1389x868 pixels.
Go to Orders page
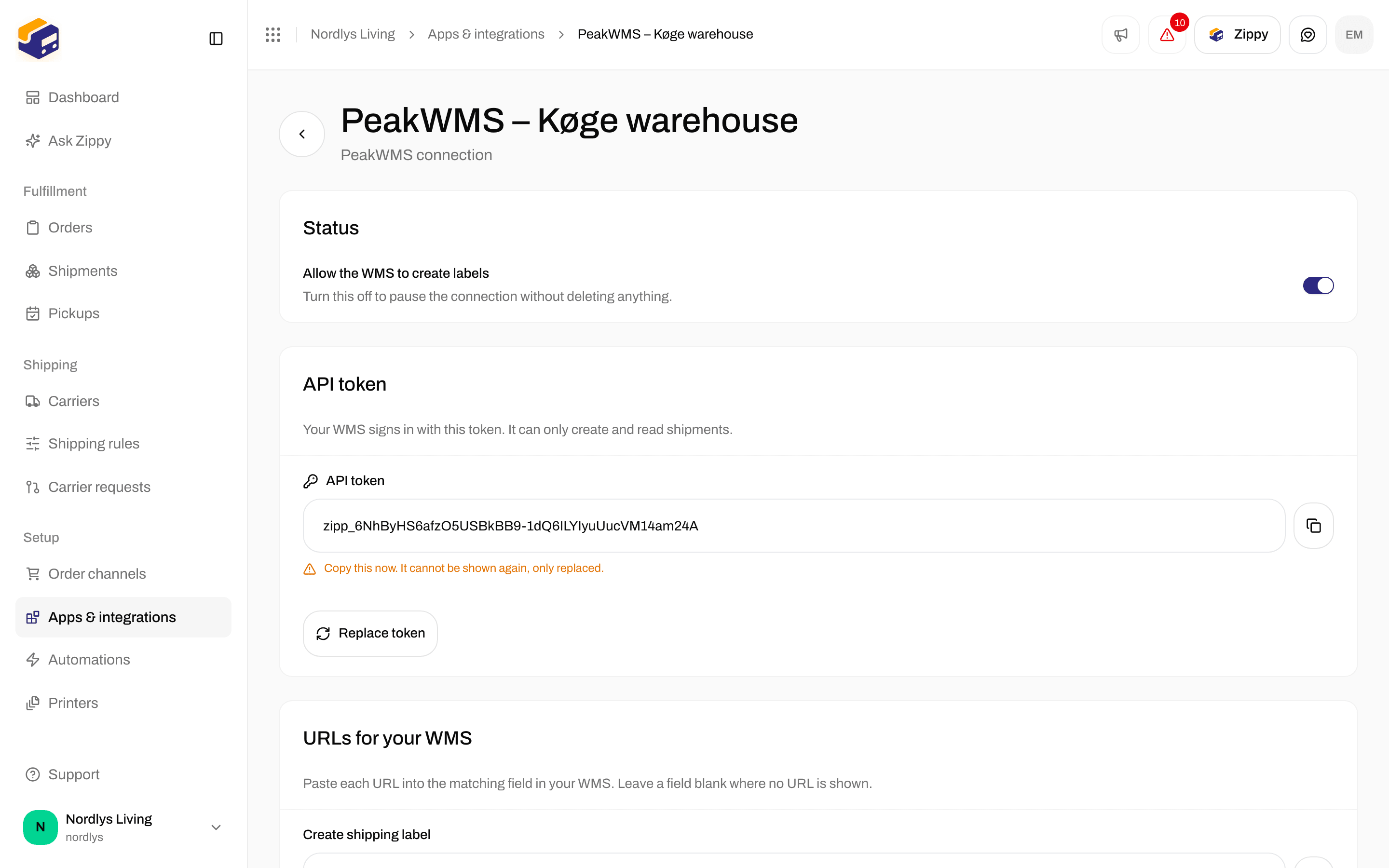click(123, 228)
